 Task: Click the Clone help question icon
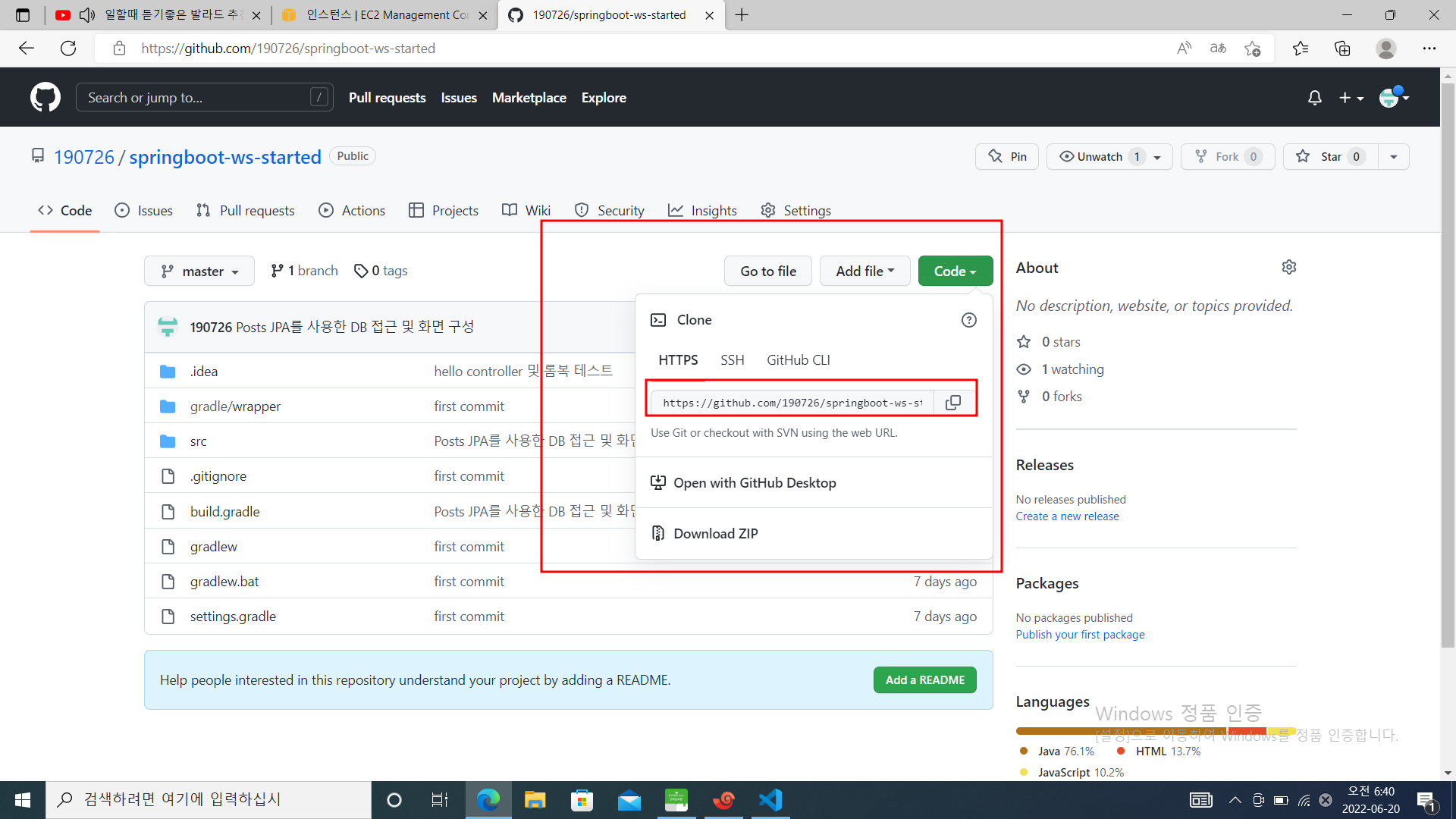(x=968, y=320)
